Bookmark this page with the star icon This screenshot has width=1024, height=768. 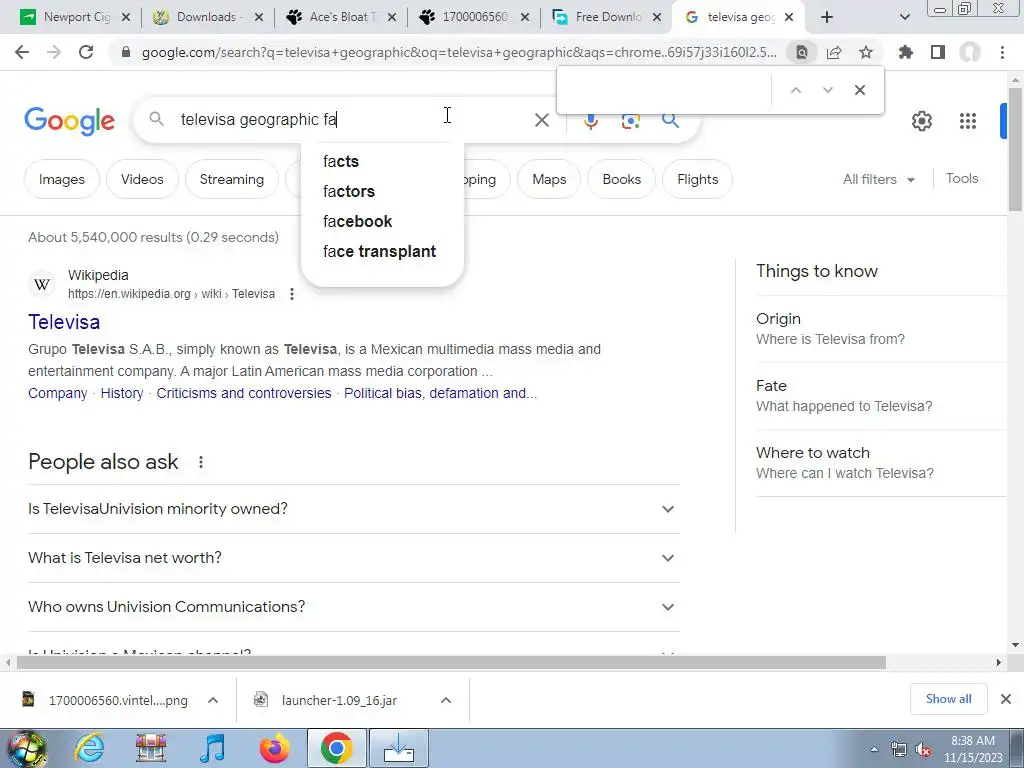click(x=866, y=52)
